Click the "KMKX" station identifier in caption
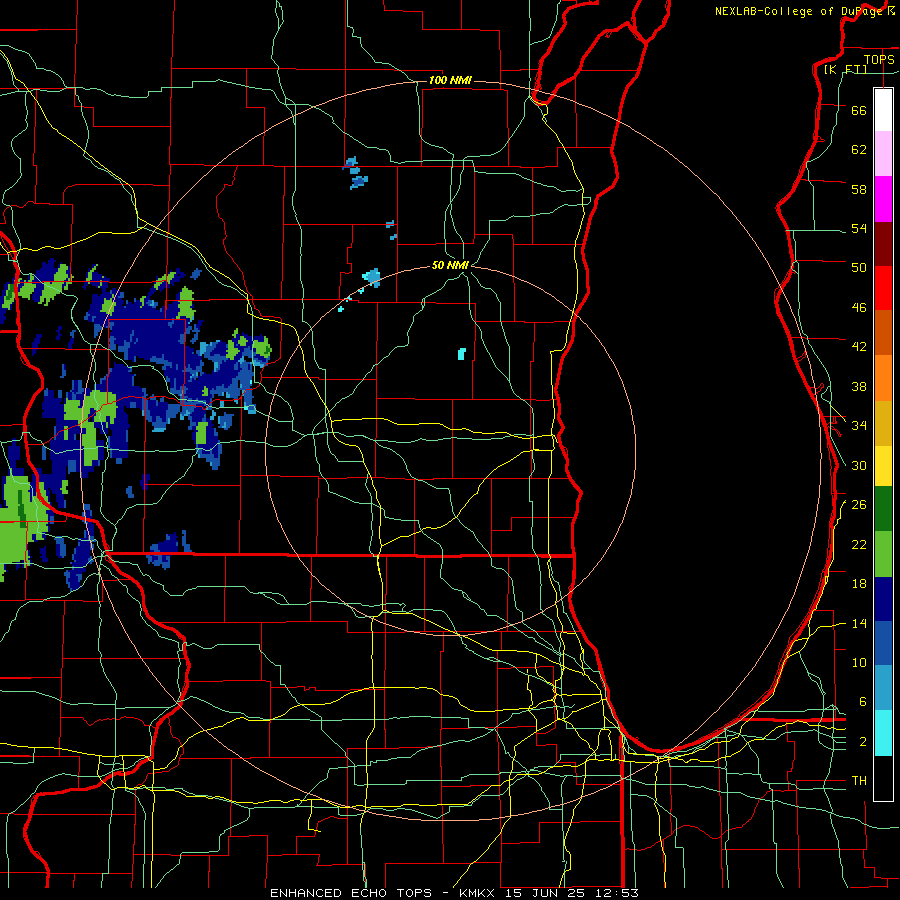 479,893
